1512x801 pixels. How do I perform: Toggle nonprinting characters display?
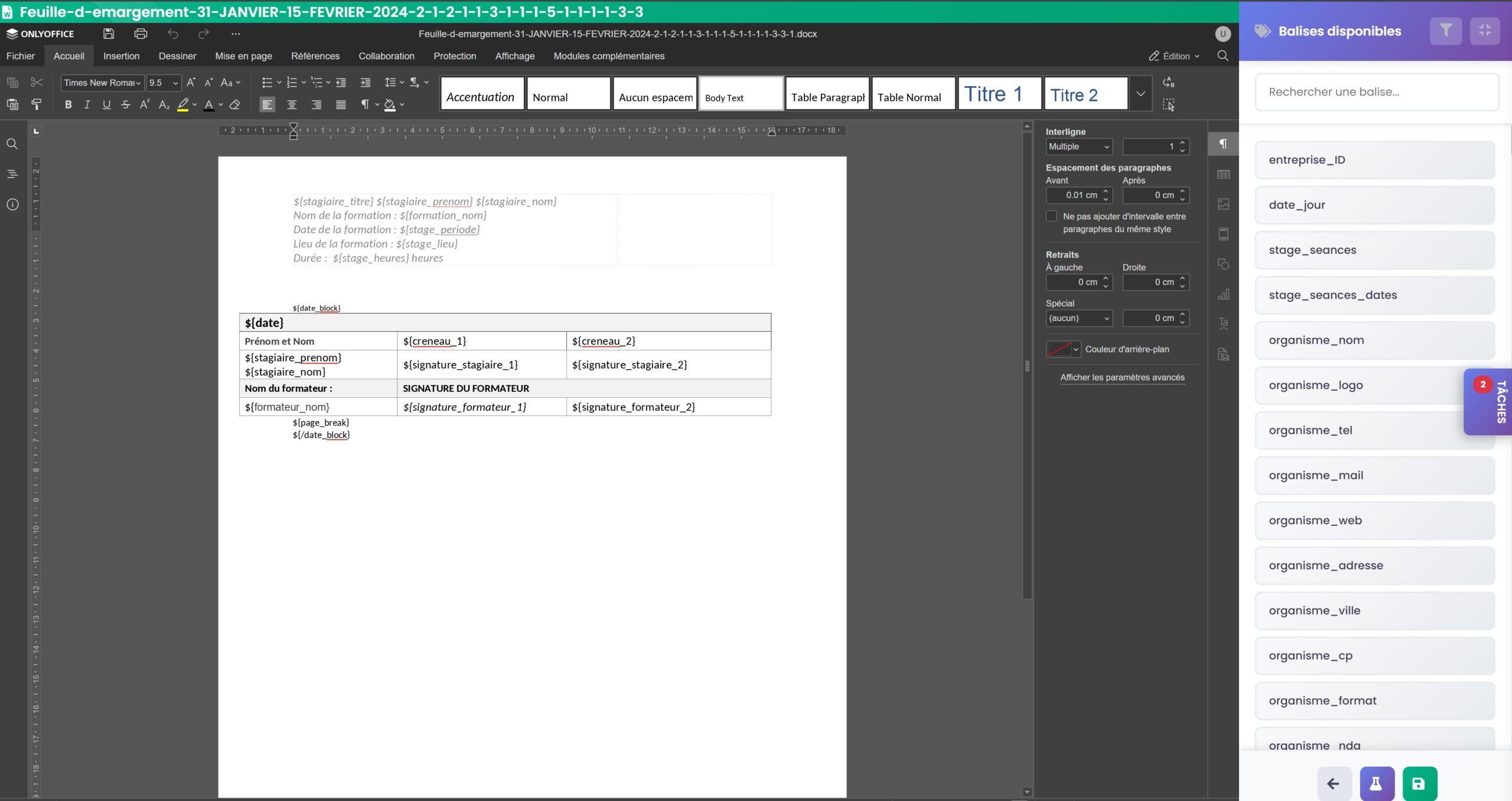pyautogui.click(x=366, y=104)
